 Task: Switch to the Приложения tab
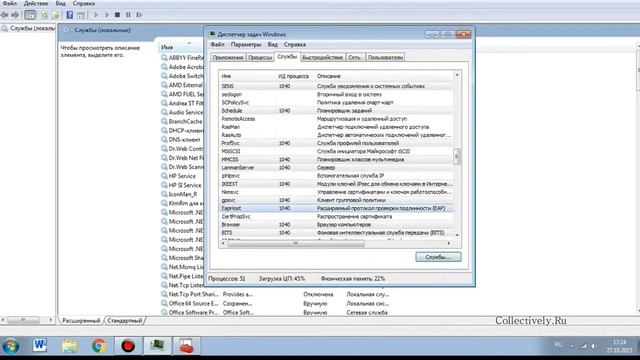[228, 58]
